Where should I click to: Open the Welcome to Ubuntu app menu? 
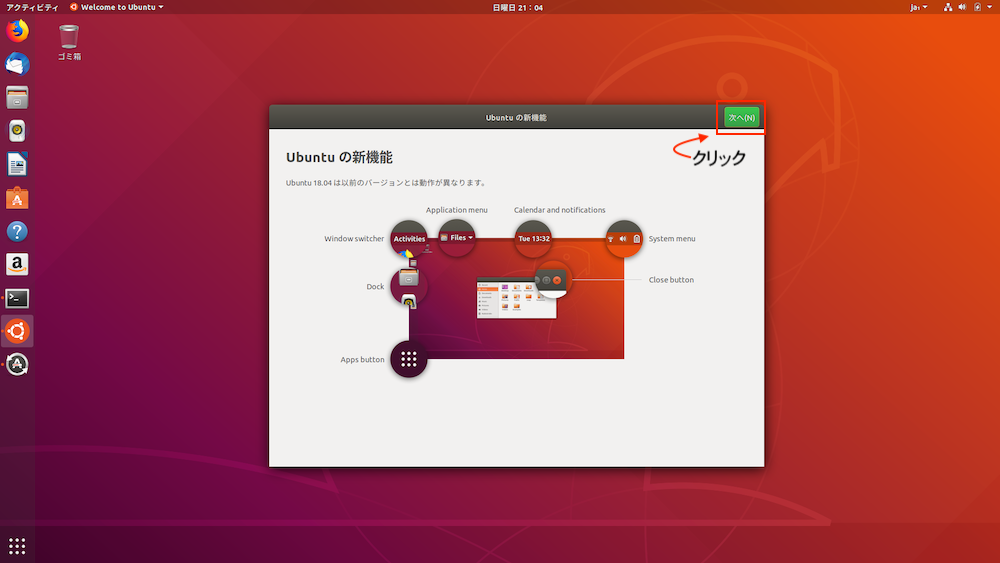coord(117,7)
